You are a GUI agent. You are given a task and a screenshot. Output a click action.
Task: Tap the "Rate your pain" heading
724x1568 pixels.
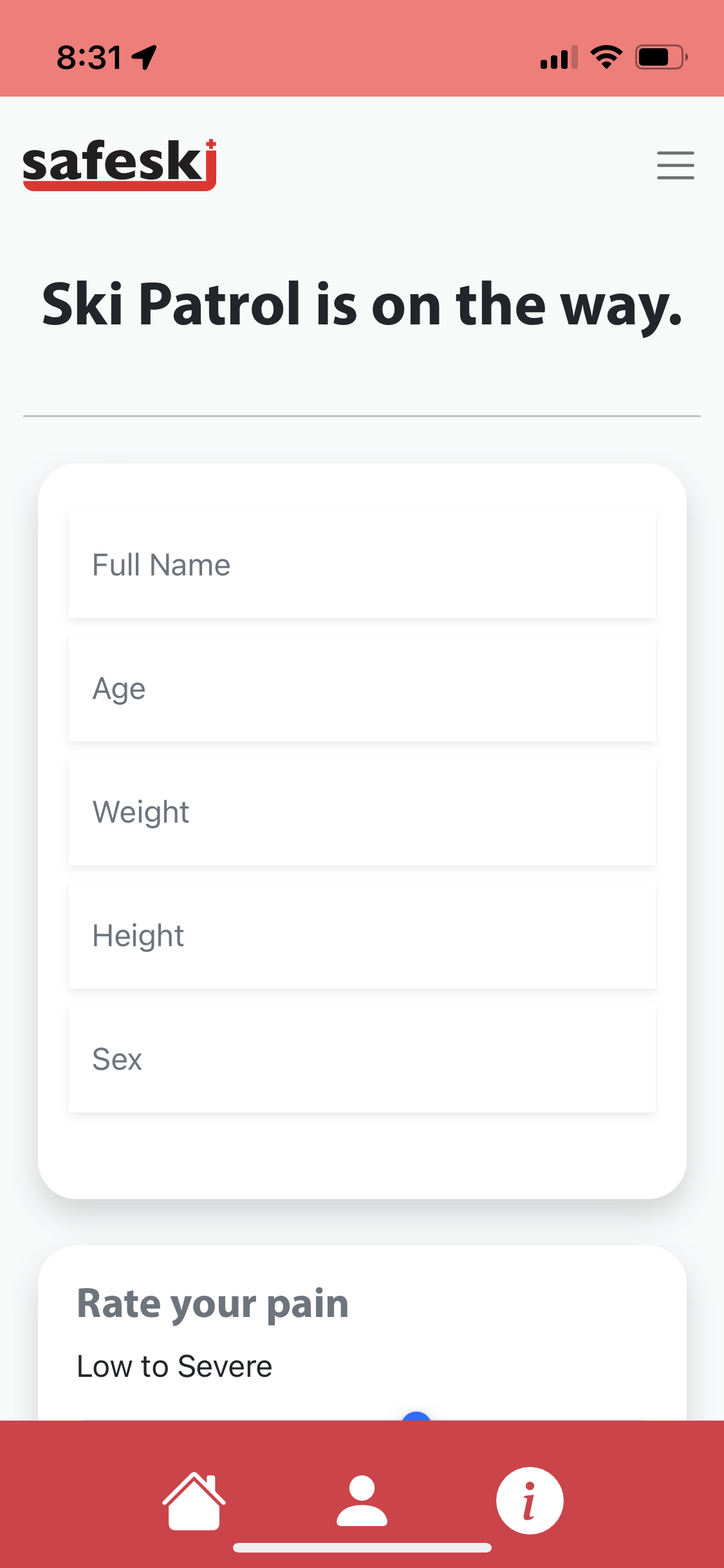[212, 1303]
